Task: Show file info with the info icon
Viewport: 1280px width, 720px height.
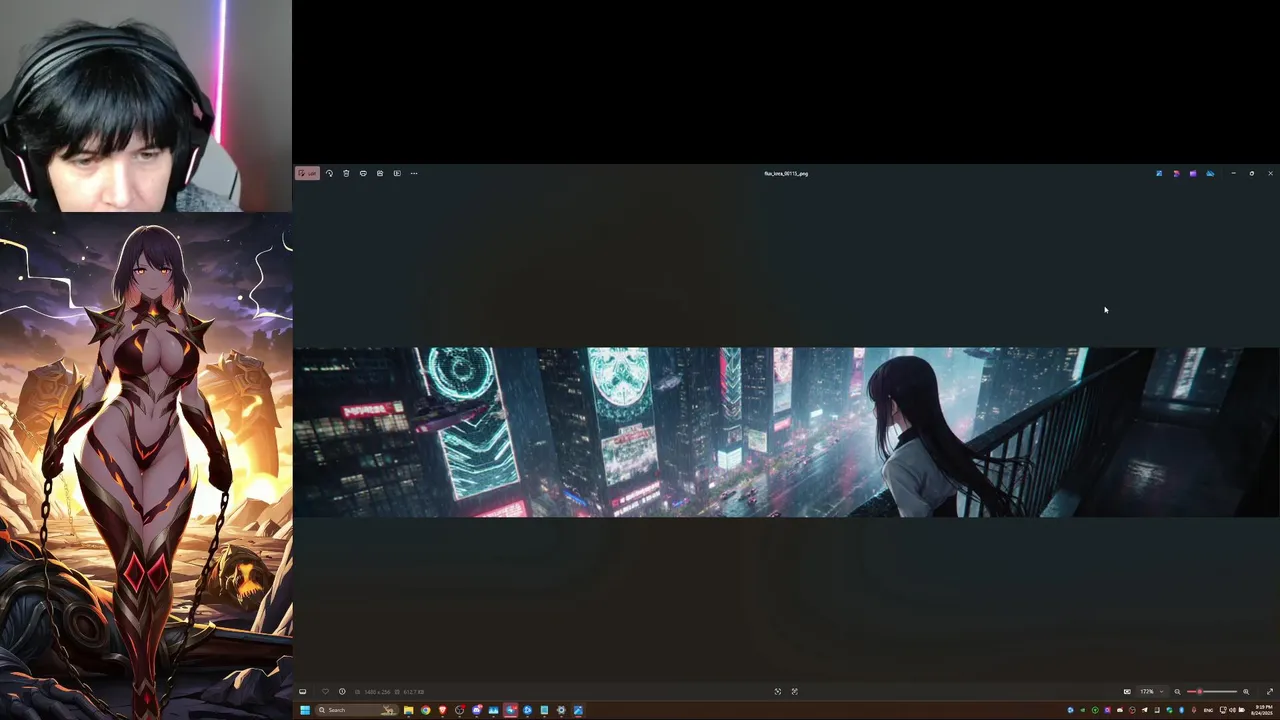Action: pos(342,691)
